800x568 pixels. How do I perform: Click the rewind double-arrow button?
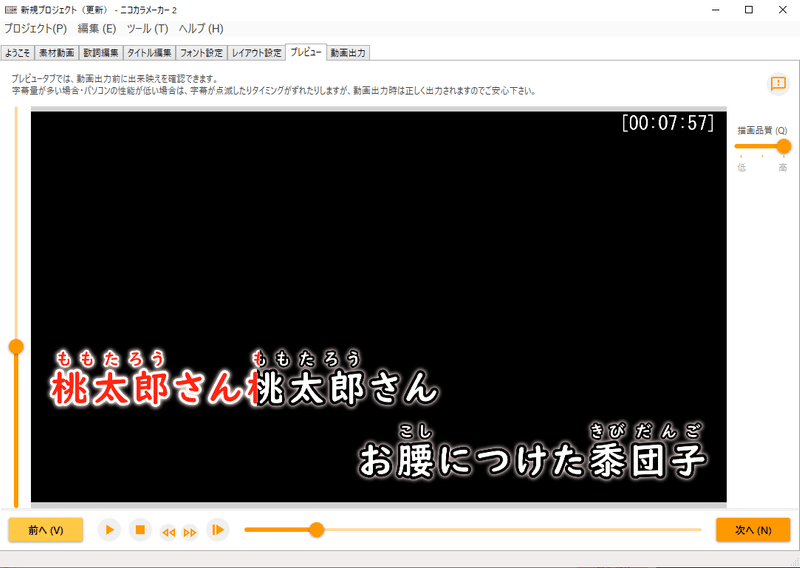point(168,533)
